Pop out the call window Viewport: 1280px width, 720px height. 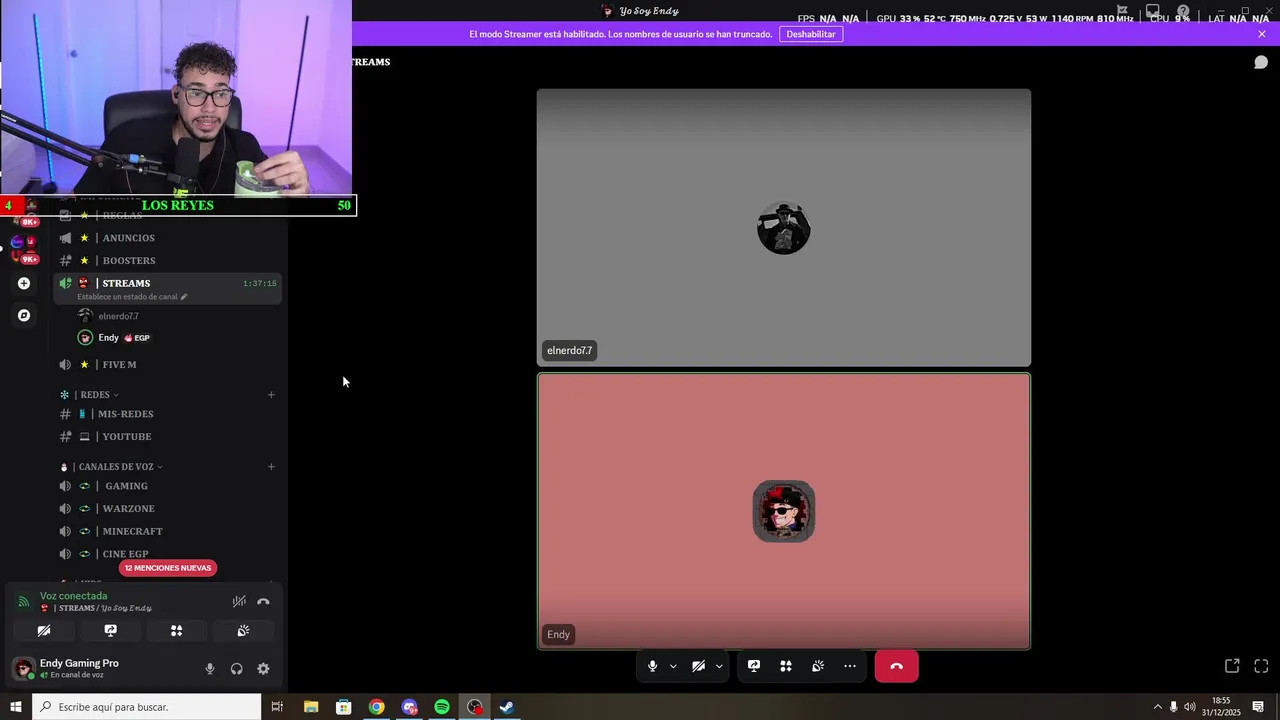click(1232, 666)
